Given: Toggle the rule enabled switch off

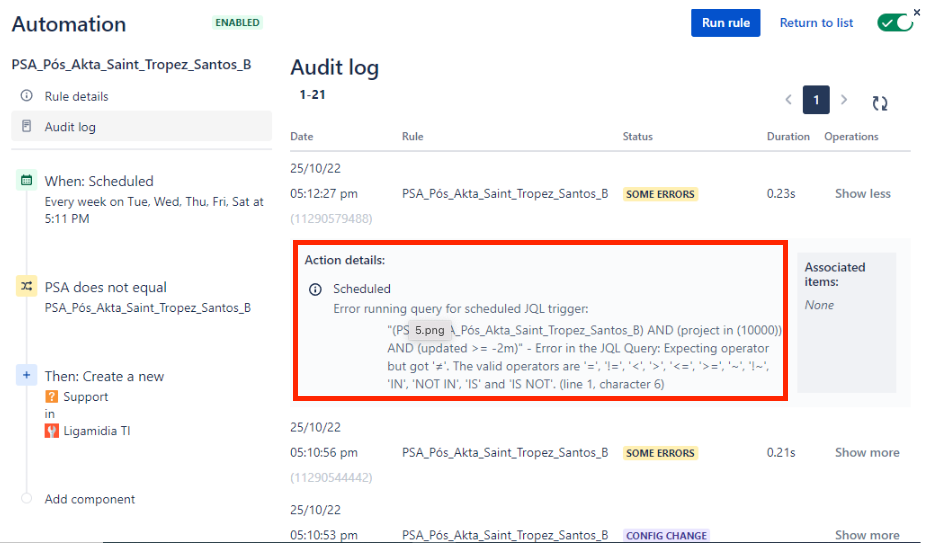Looking at the screenshot, I should pyautogui.click(x=895, y=23).
